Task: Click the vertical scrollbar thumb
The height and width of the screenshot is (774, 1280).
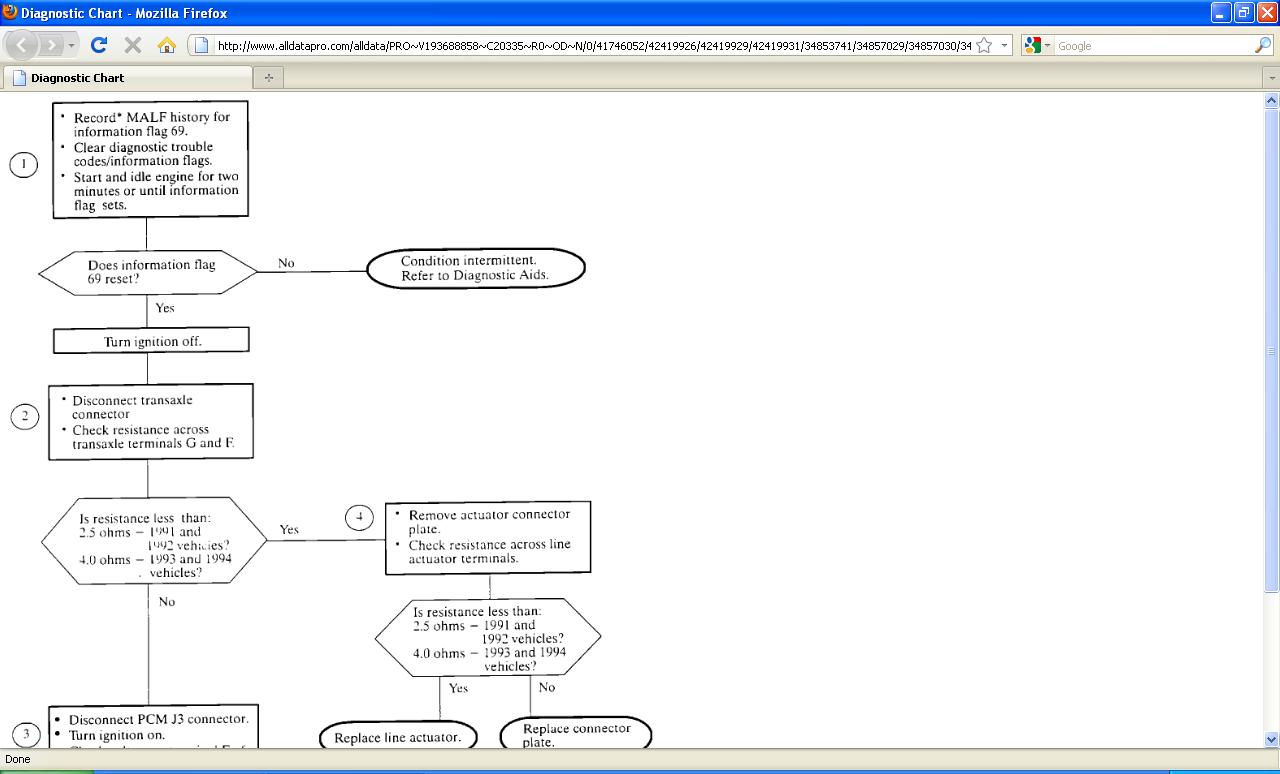Action: (1272, 350)
